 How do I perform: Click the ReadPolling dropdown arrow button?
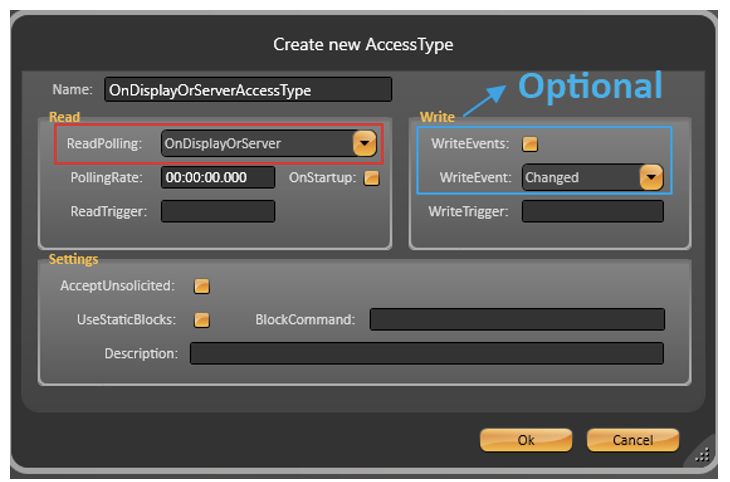pos(363,144)
